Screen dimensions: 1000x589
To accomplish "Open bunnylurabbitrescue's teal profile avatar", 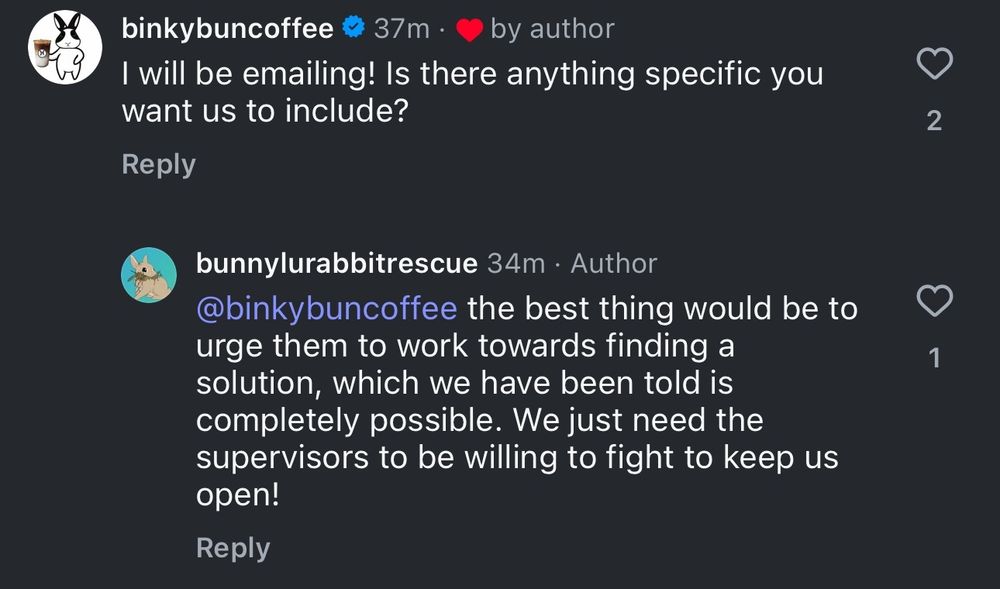I will (149, 275).
